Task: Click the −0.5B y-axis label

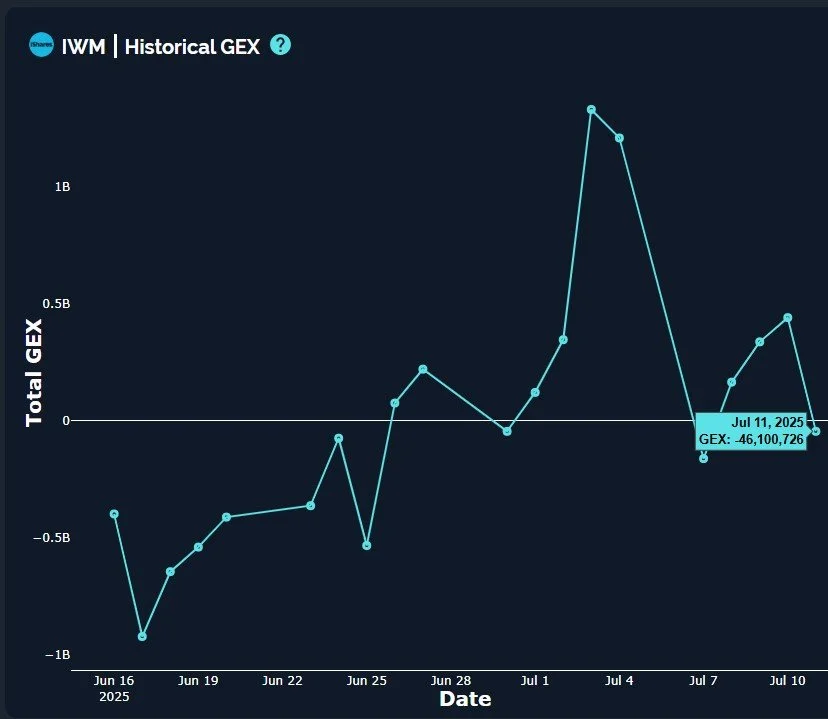Action: (52, 538)
